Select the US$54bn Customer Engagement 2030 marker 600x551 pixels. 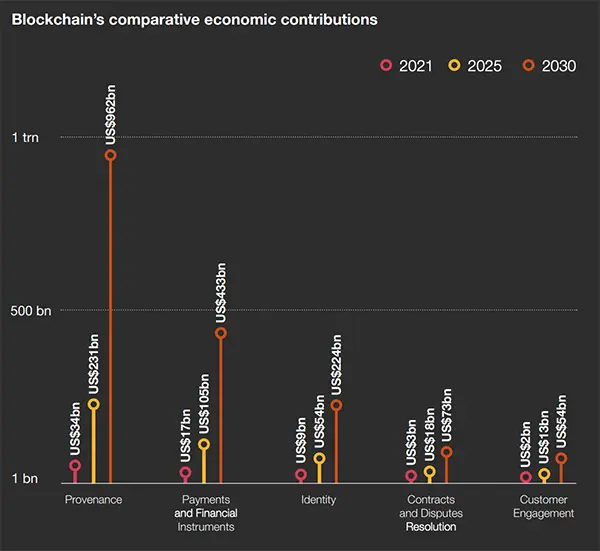coord(561,458)
